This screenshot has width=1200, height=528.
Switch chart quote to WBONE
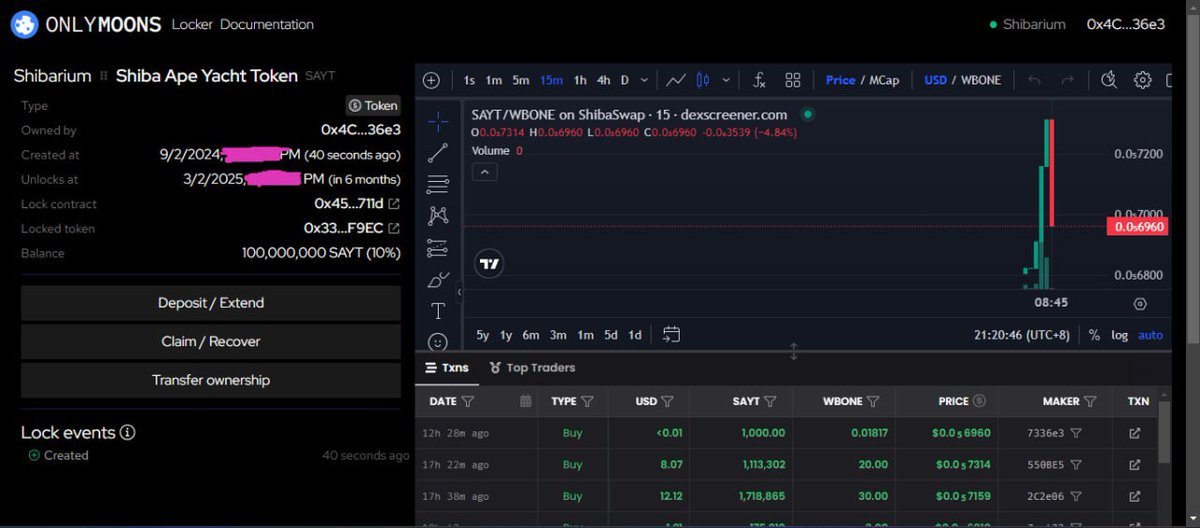[981, 80]
